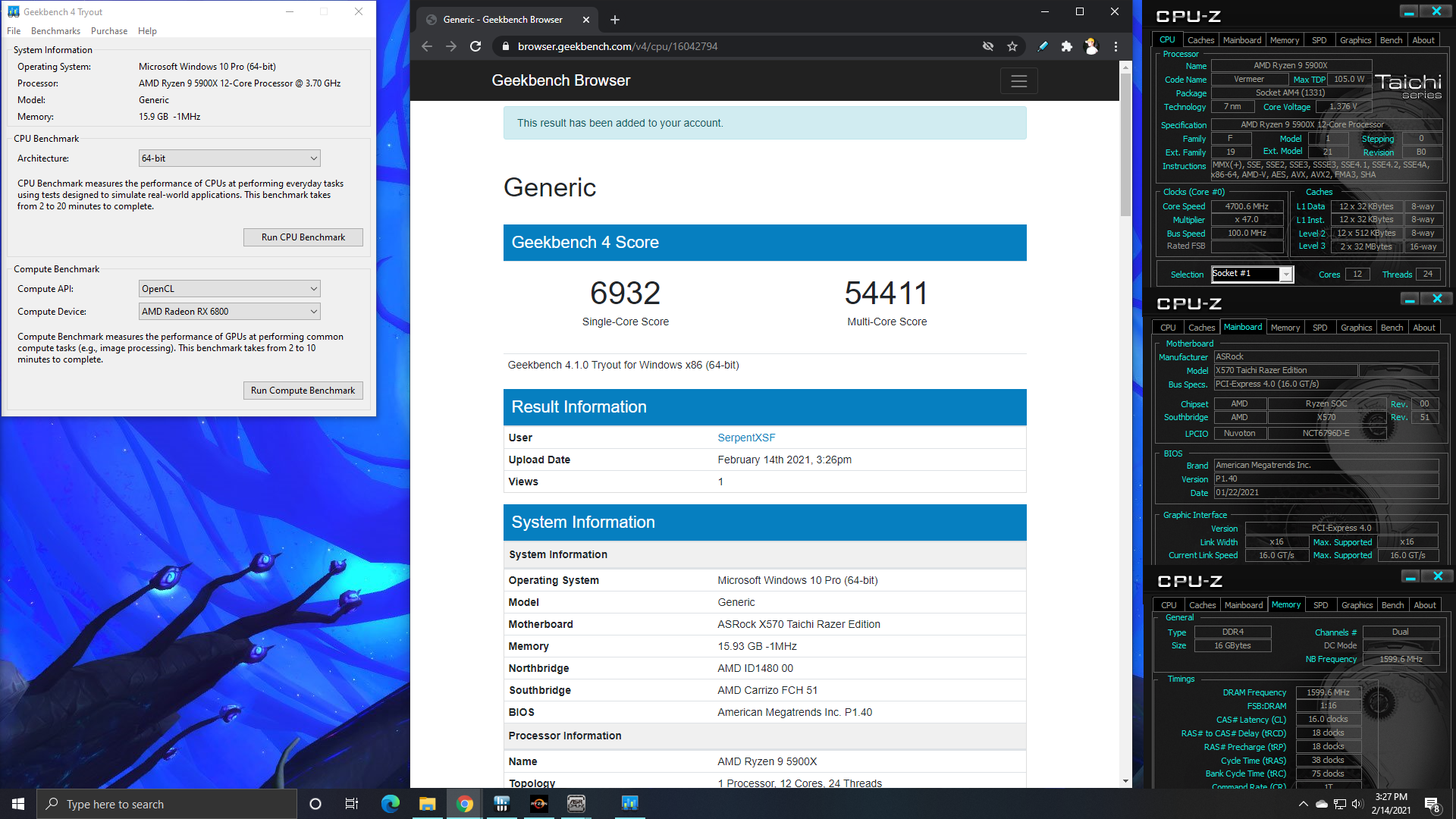Click the Geekbench Browser header link
1456x819 pixels.
point(560,80)
